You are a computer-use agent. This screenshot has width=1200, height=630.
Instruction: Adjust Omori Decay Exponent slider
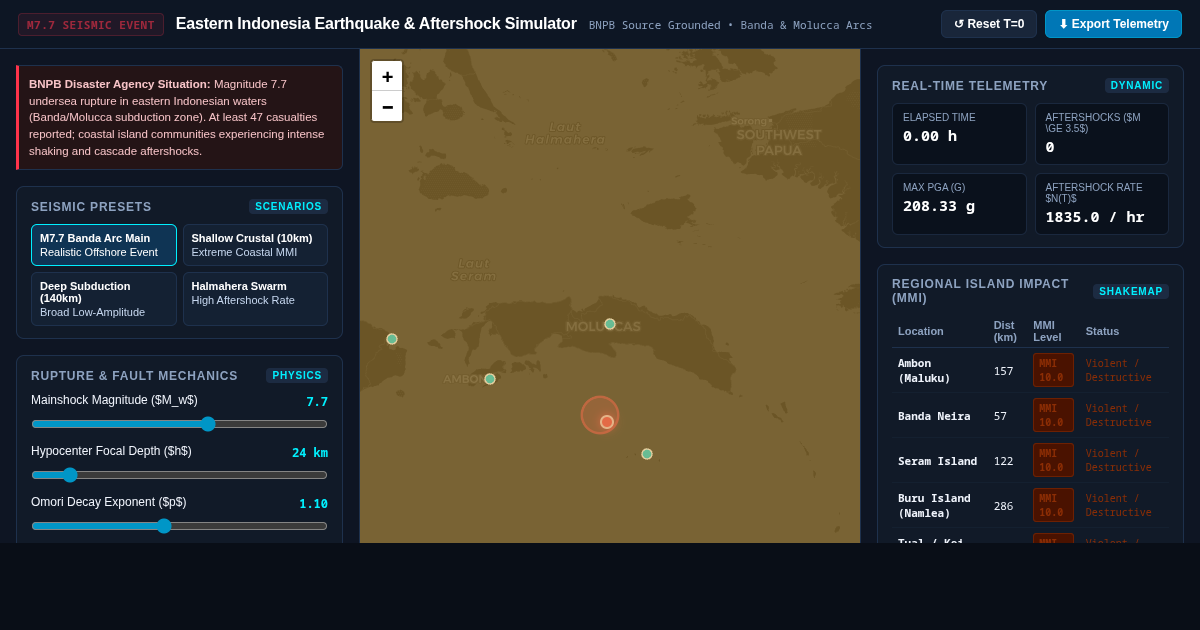(179, 526)
